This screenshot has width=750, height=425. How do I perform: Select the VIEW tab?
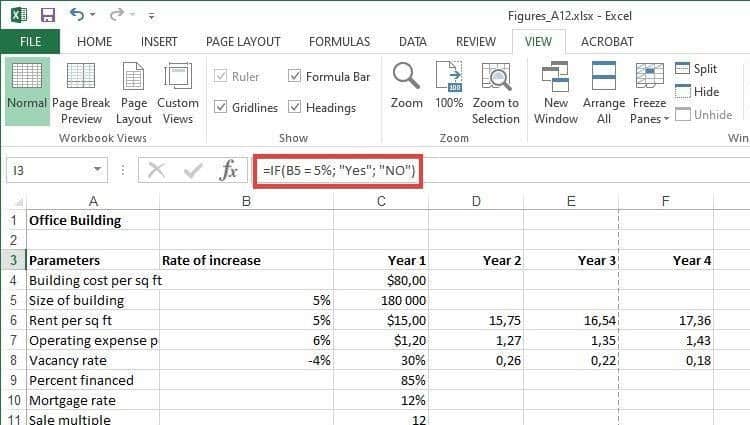tap(538, 42)
